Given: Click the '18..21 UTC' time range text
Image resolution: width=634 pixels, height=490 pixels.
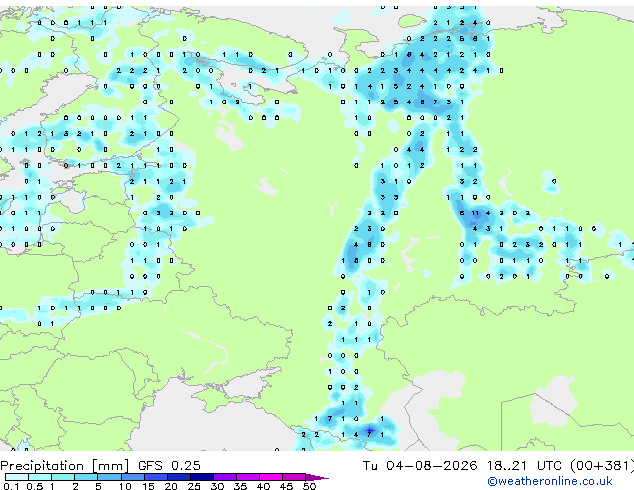Looking at the screenshot, I should coord(524,466).
